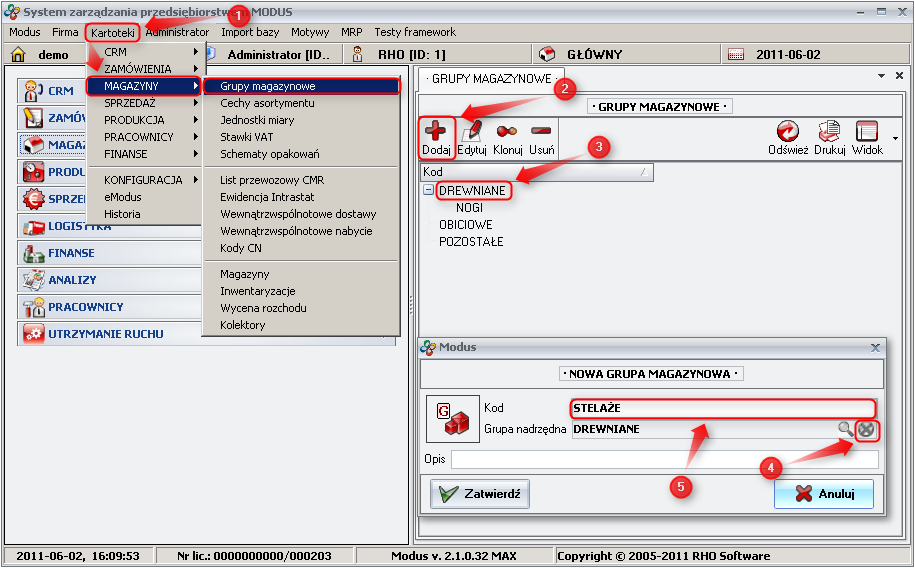915x568 pixels.
Task: Click the group icon in the Nowa grupa dialog
Action: click(453, 419)
